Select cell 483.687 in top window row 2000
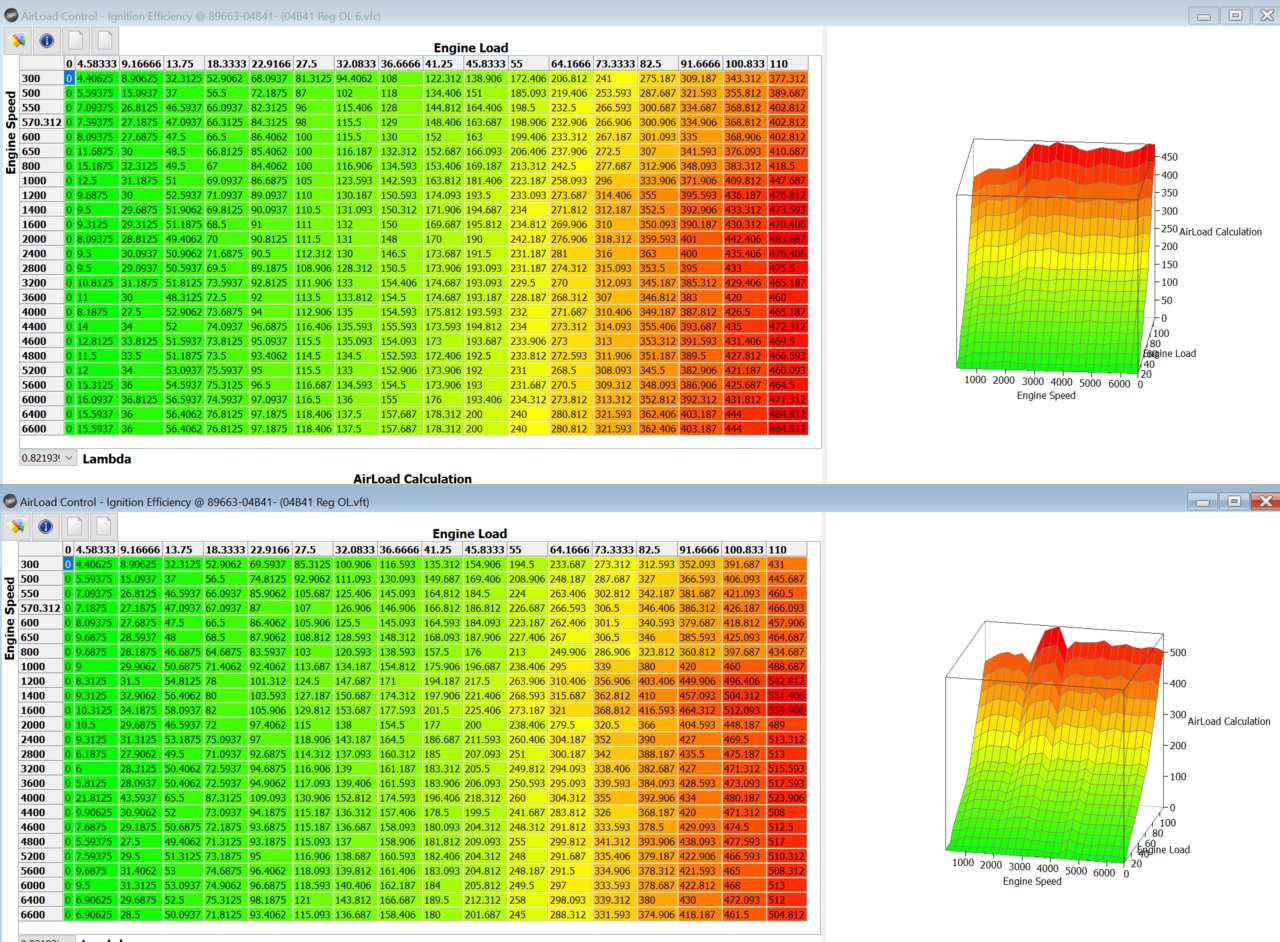 788,240
